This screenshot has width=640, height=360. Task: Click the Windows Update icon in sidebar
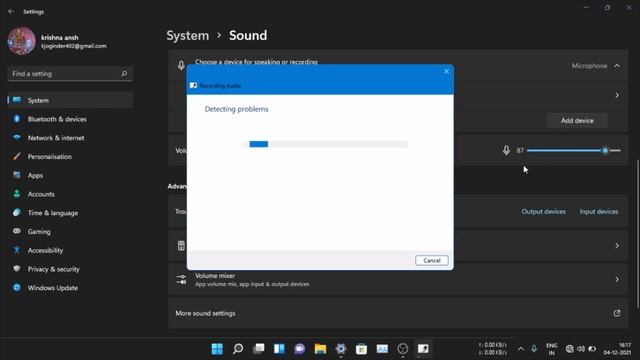pos(17,287)
